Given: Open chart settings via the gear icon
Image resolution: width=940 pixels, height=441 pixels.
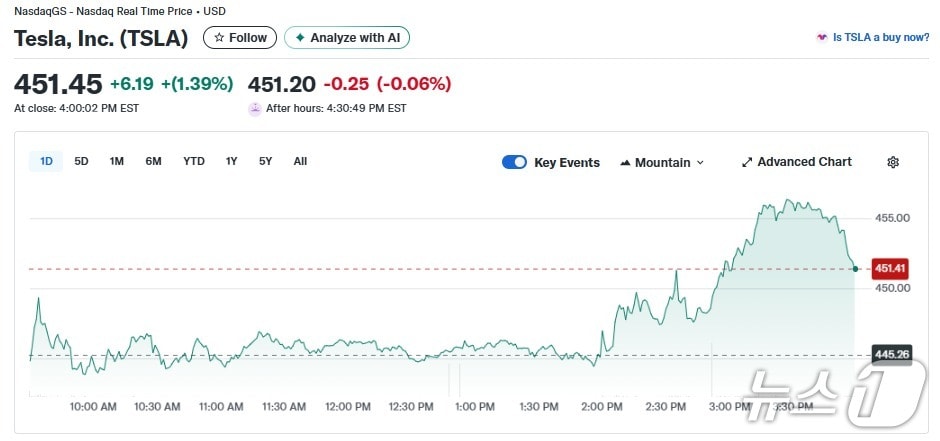Looking at the screenshot, I should pyautogui.click(x=893, y=162).
